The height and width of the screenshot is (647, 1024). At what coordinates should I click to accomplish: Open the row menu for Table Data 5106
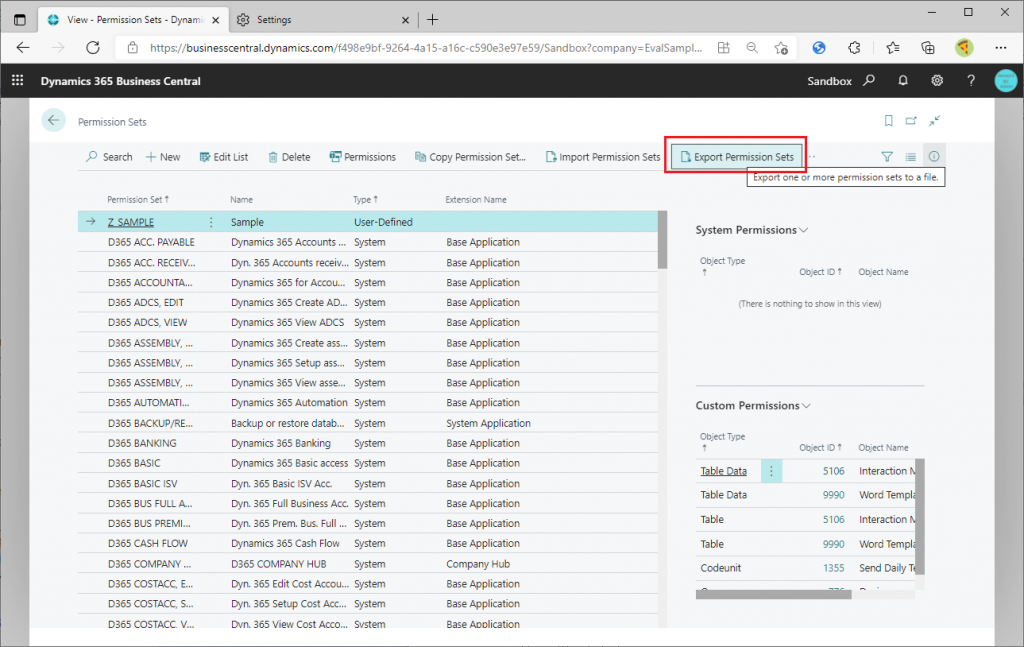click(771, 471)
